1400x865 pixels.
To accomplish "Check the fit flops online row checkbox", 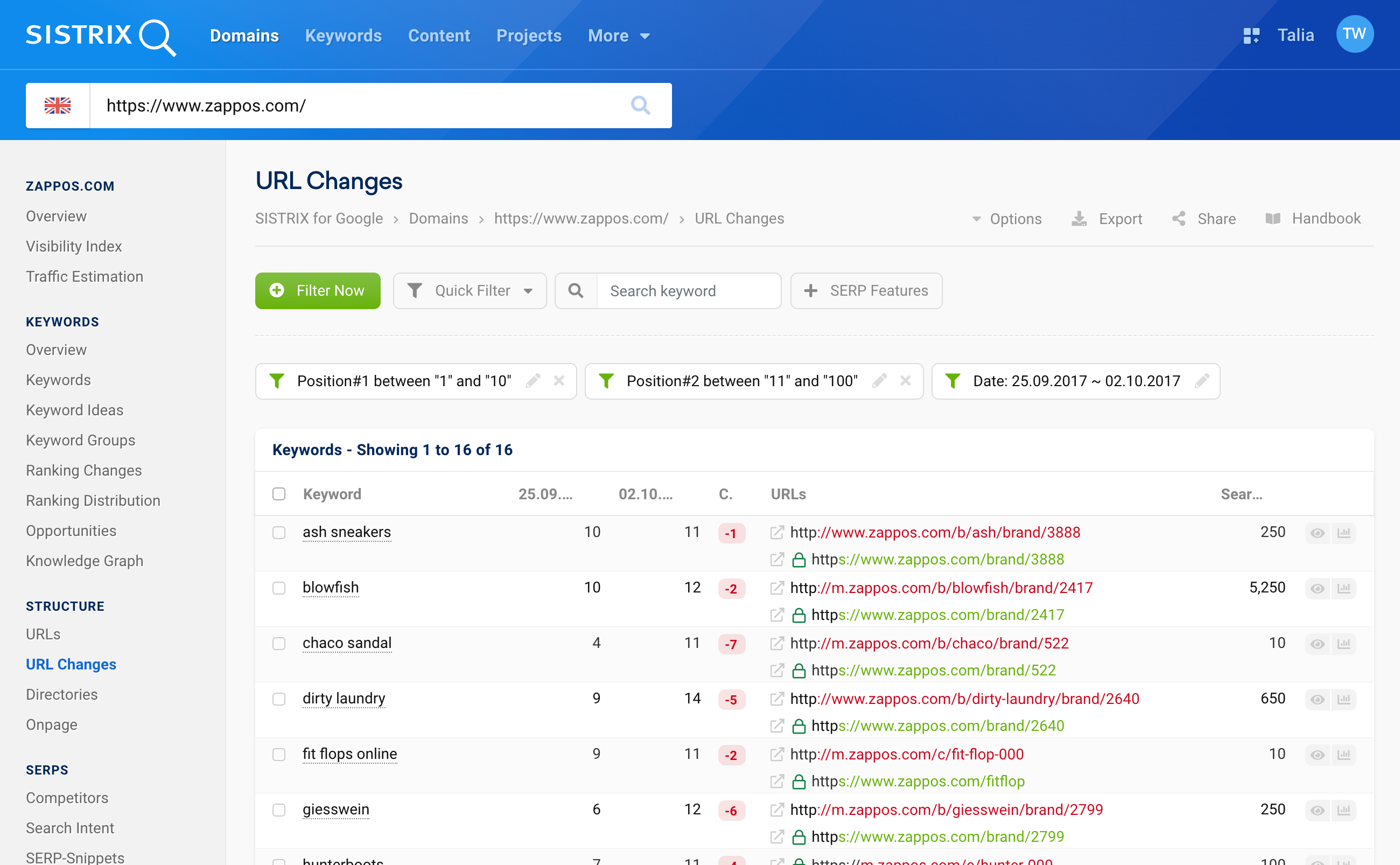I will pos(279,755).
